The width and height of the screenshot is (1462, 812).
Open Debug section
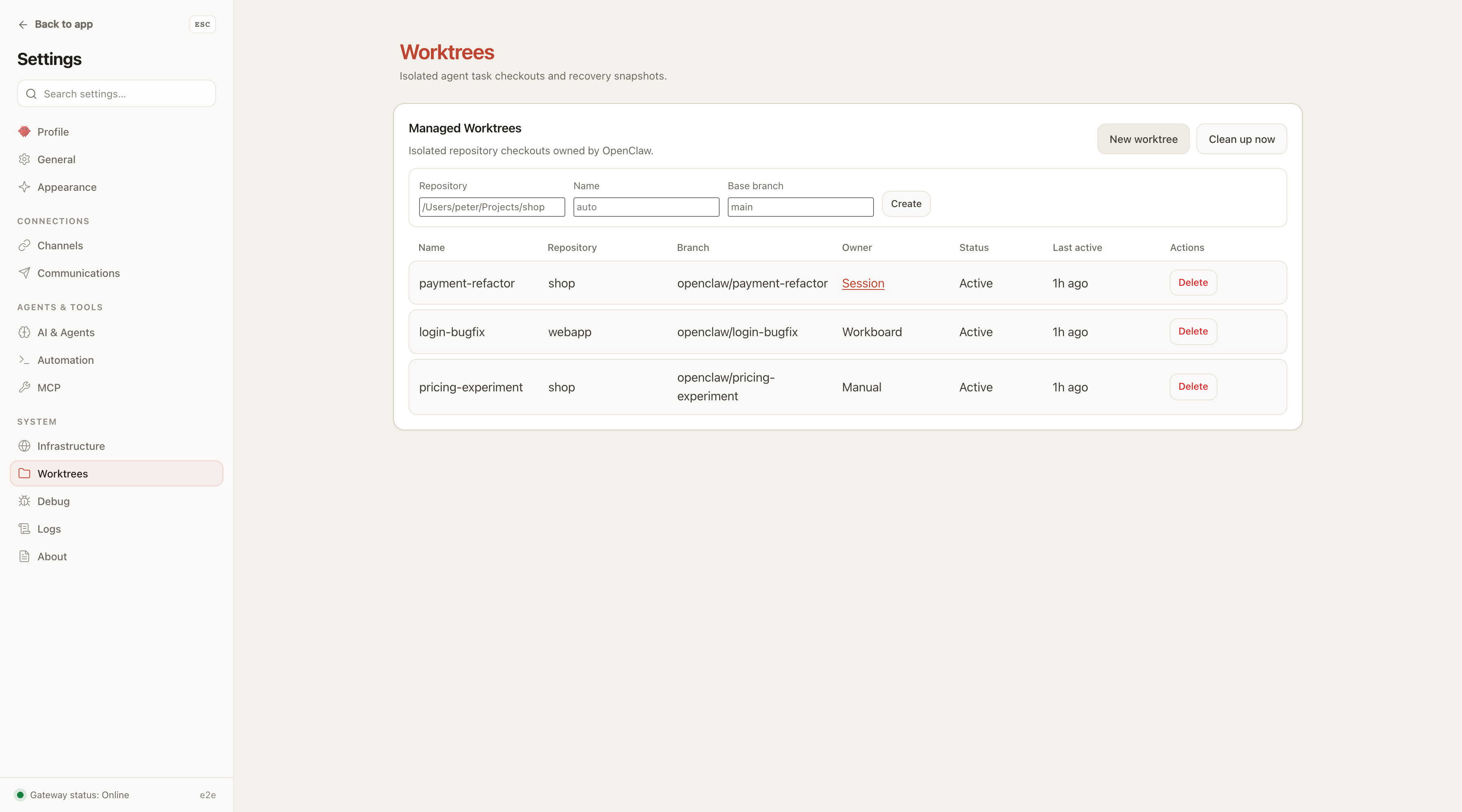116,501
